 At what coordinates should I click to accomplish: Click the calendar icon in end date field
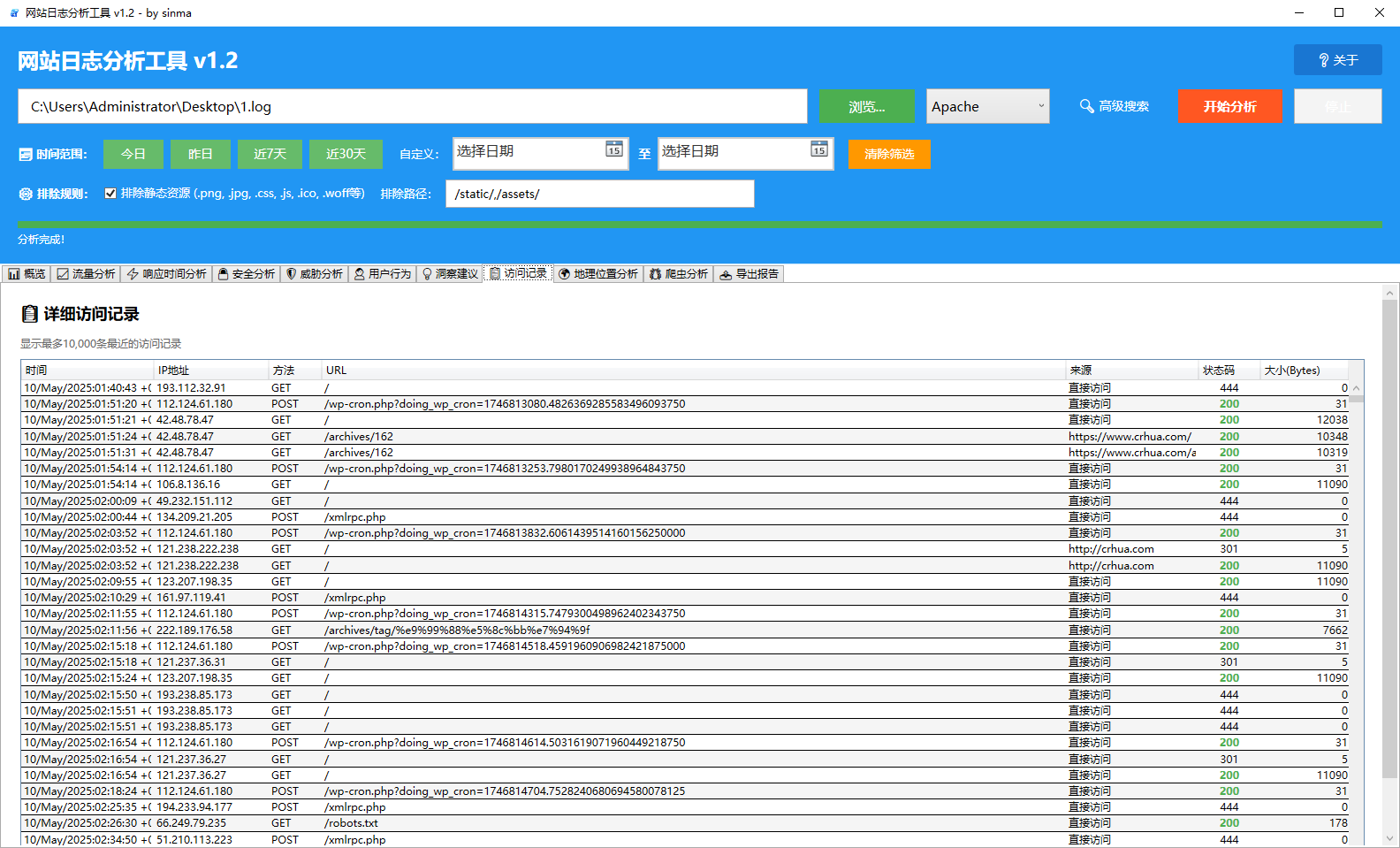[818, 149]
